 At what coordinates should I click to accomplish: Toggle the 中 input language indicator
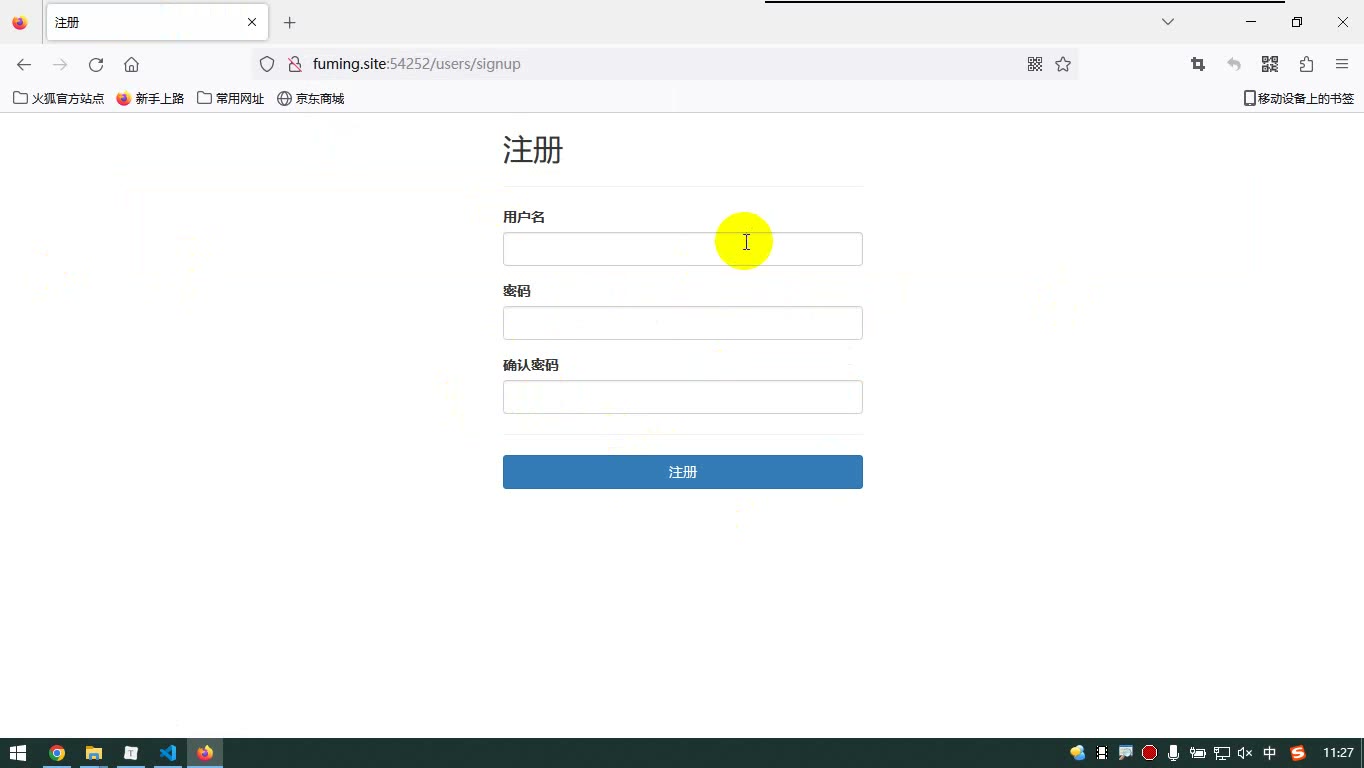point(1270,753)
